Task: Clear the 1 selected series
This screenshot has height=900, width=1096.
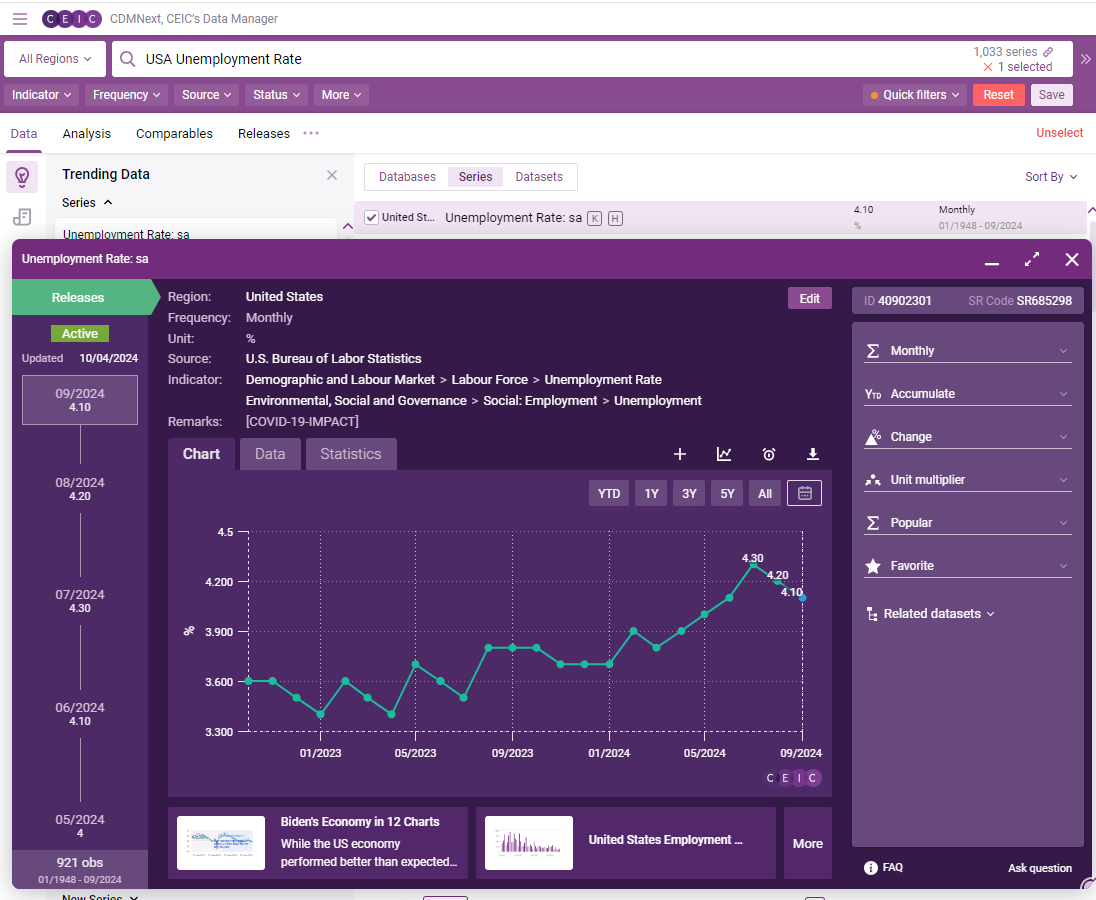Action: coord(988,67)
